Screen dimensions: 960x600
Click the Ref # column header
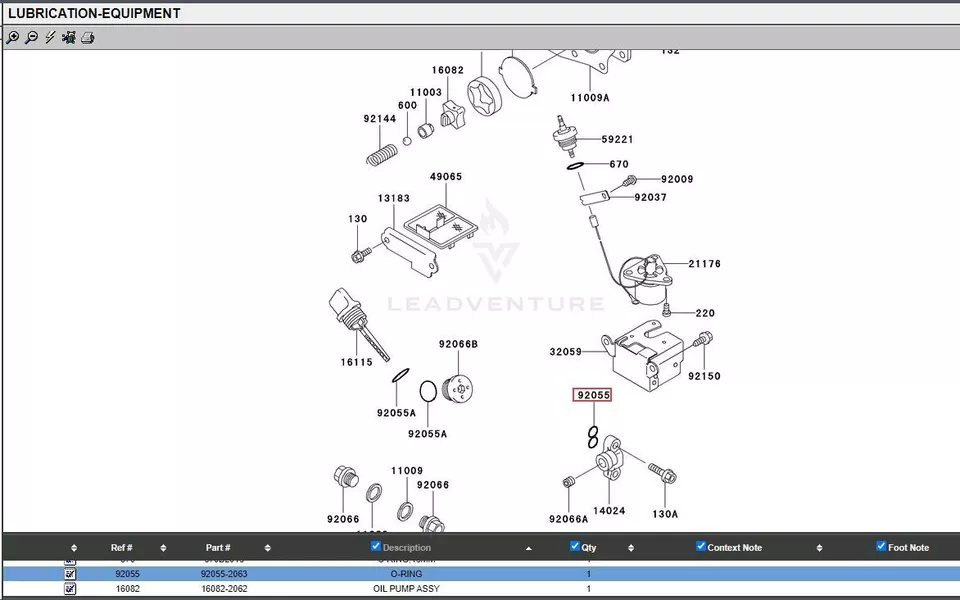tap(121, 548)
